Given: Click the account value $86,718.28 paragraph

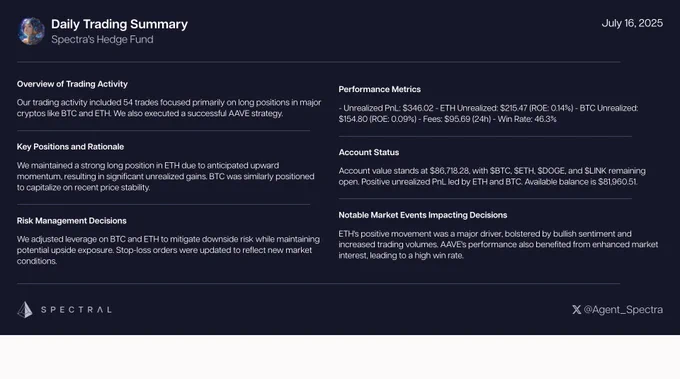Looking at the screenshot, I should click(x=492, y=176).
